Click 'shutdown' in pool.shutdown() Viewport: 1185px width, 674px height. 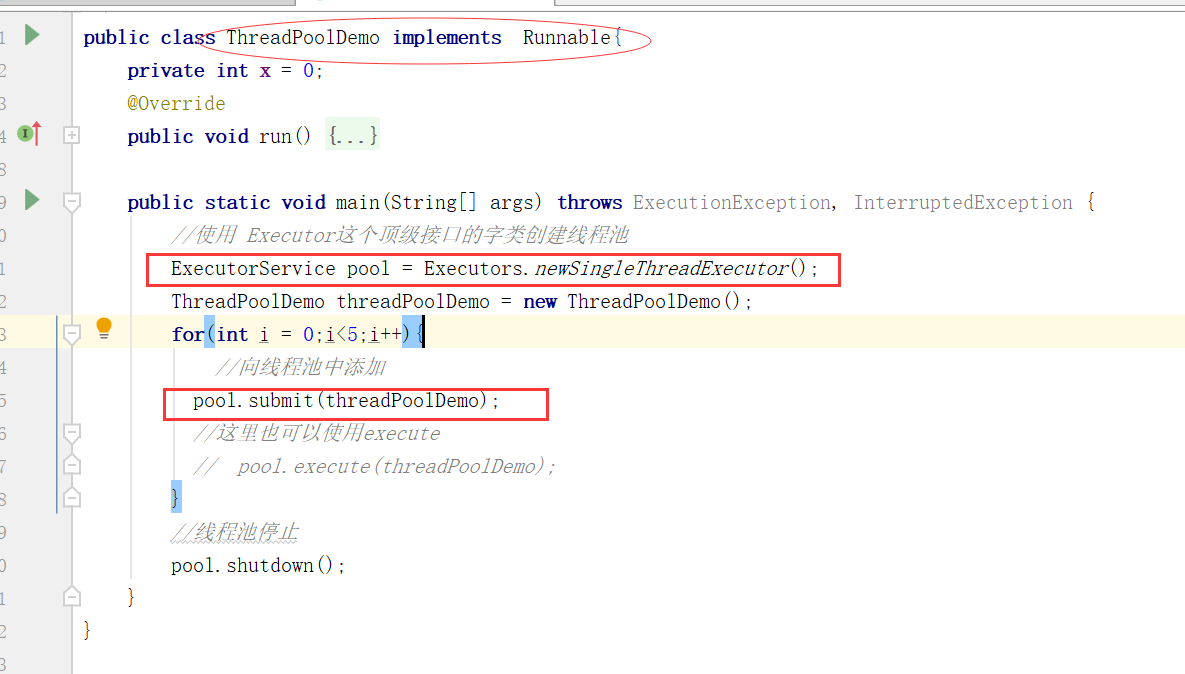pos(270,565)
